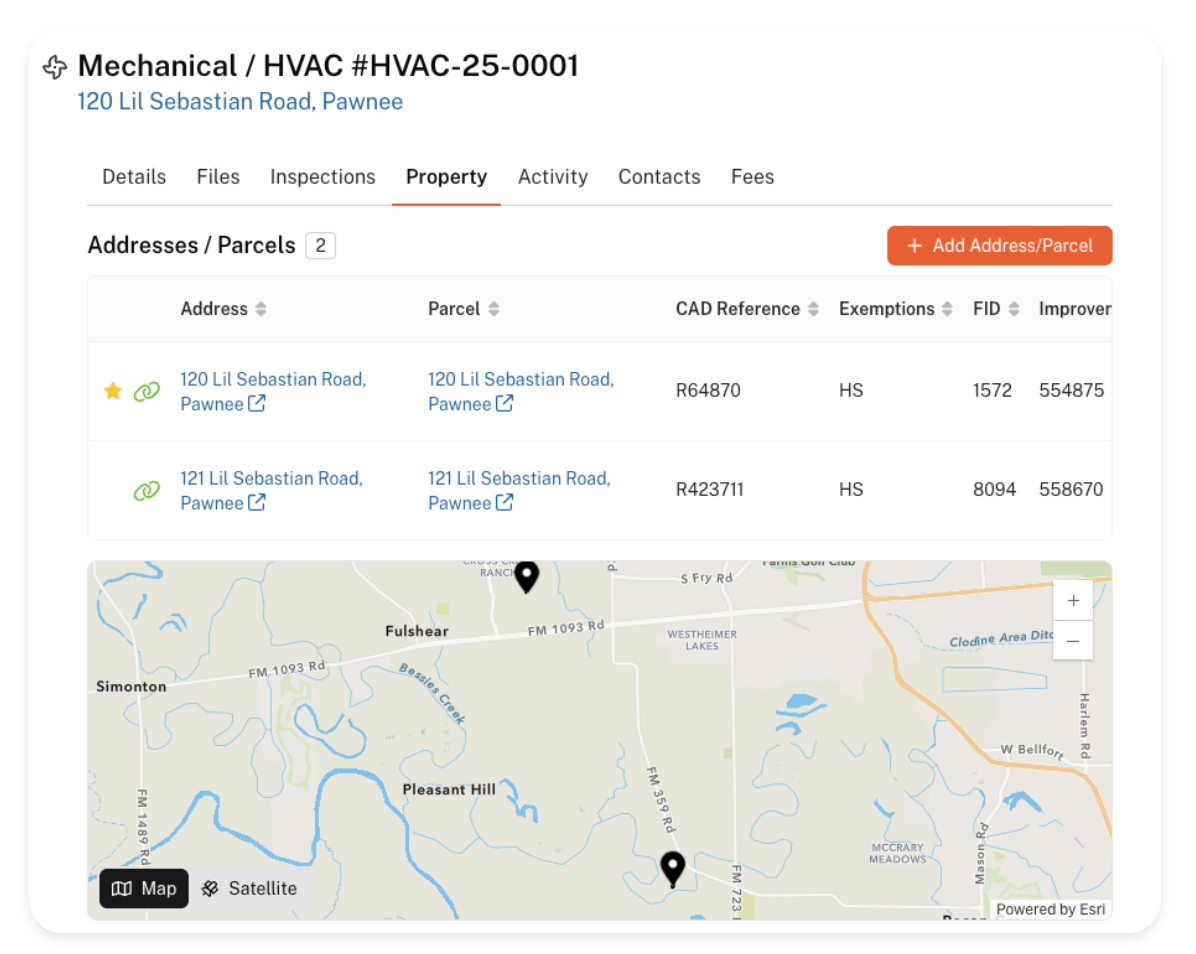Open the Inspections tab

[x=322, y=177]
